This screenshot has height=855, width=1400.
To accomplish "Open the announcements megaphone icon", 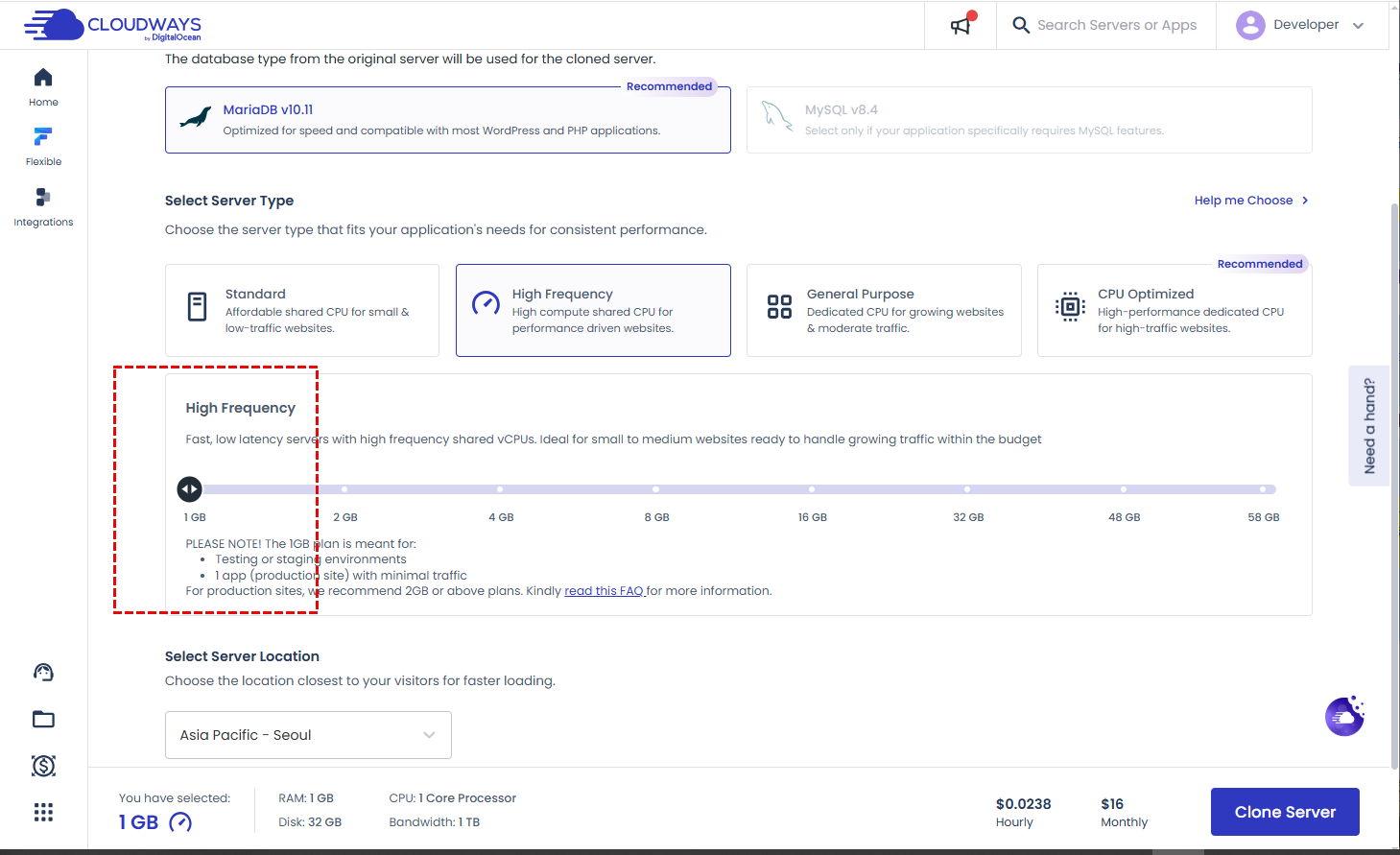I will (x=961, y=25).
